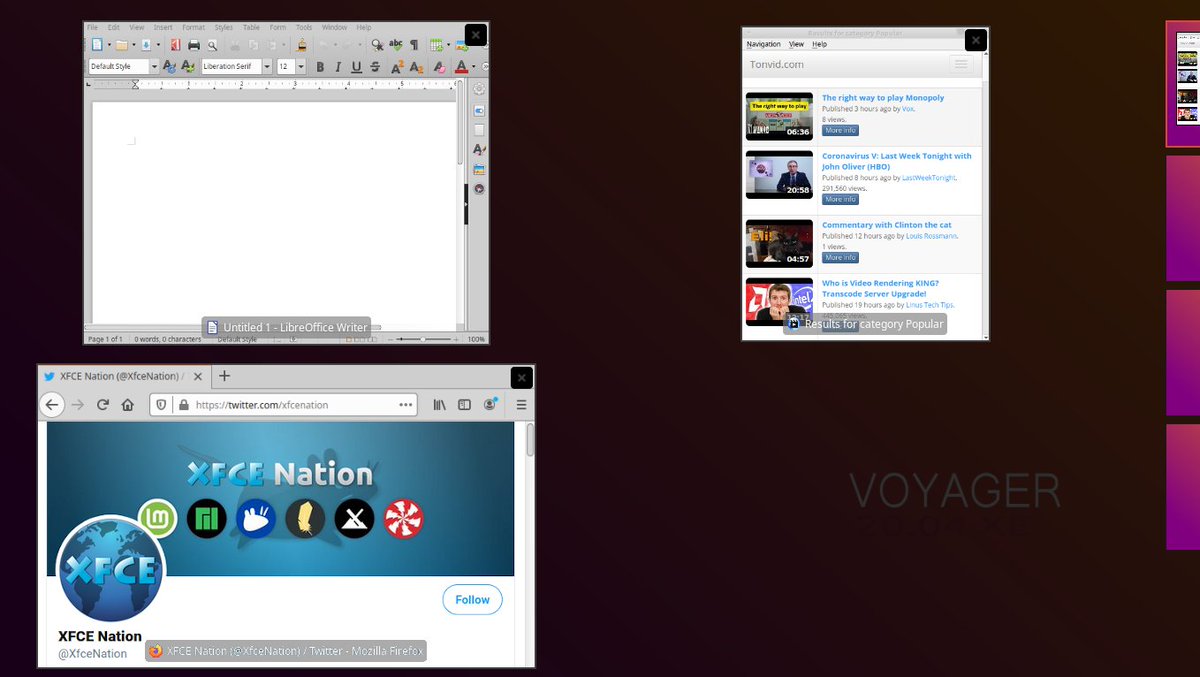Click Clear Direct Formatting icon in Writer
This screenshot has width=1200, height=677.
point(439,67)
